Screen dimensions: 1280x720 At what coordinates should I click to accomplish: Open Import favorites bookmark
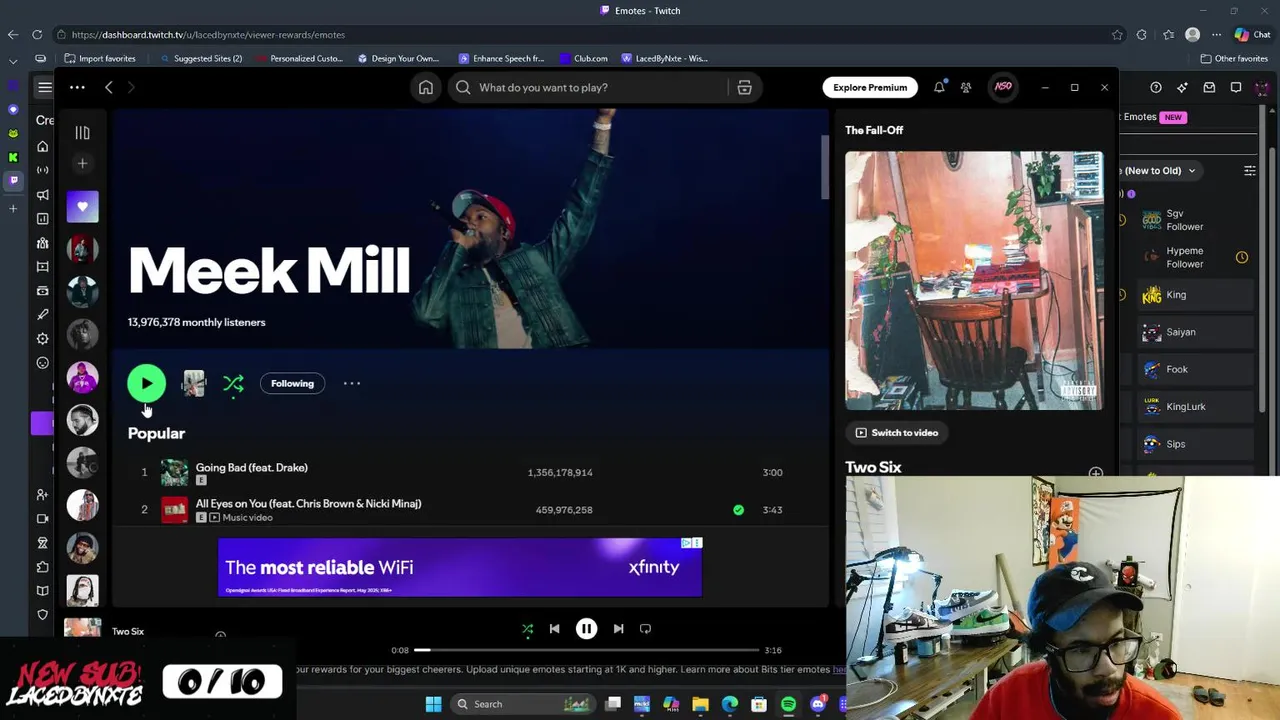pos(100,58)
